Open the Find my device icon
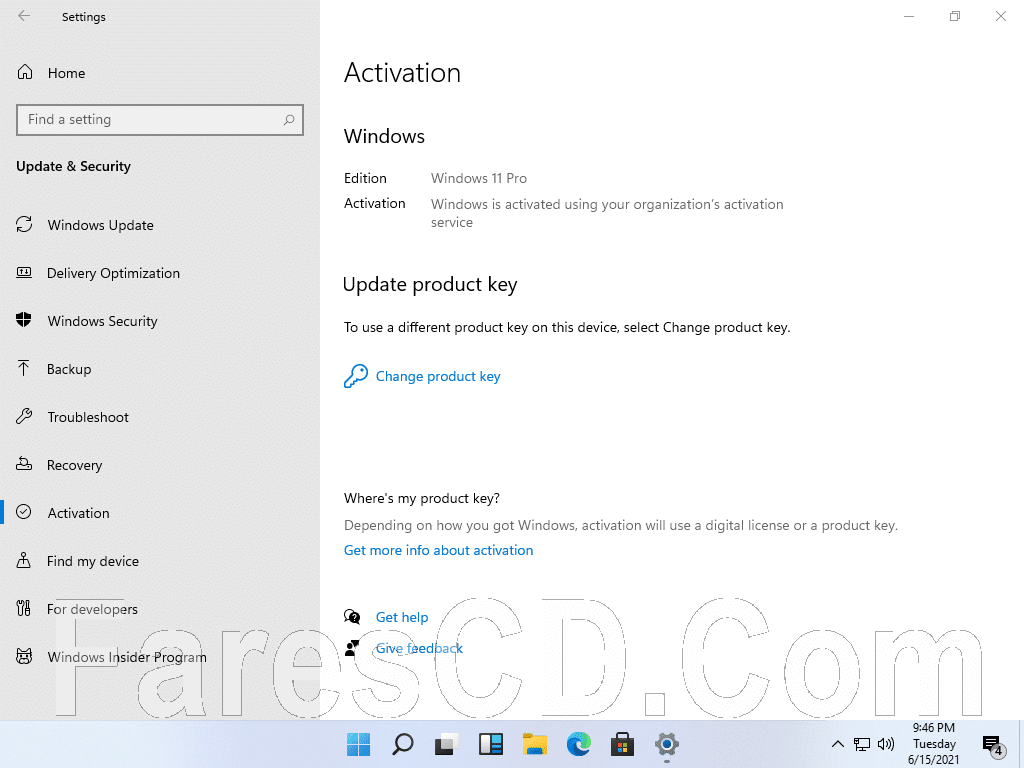This screenshot has height=768, width=1024. 24,560
